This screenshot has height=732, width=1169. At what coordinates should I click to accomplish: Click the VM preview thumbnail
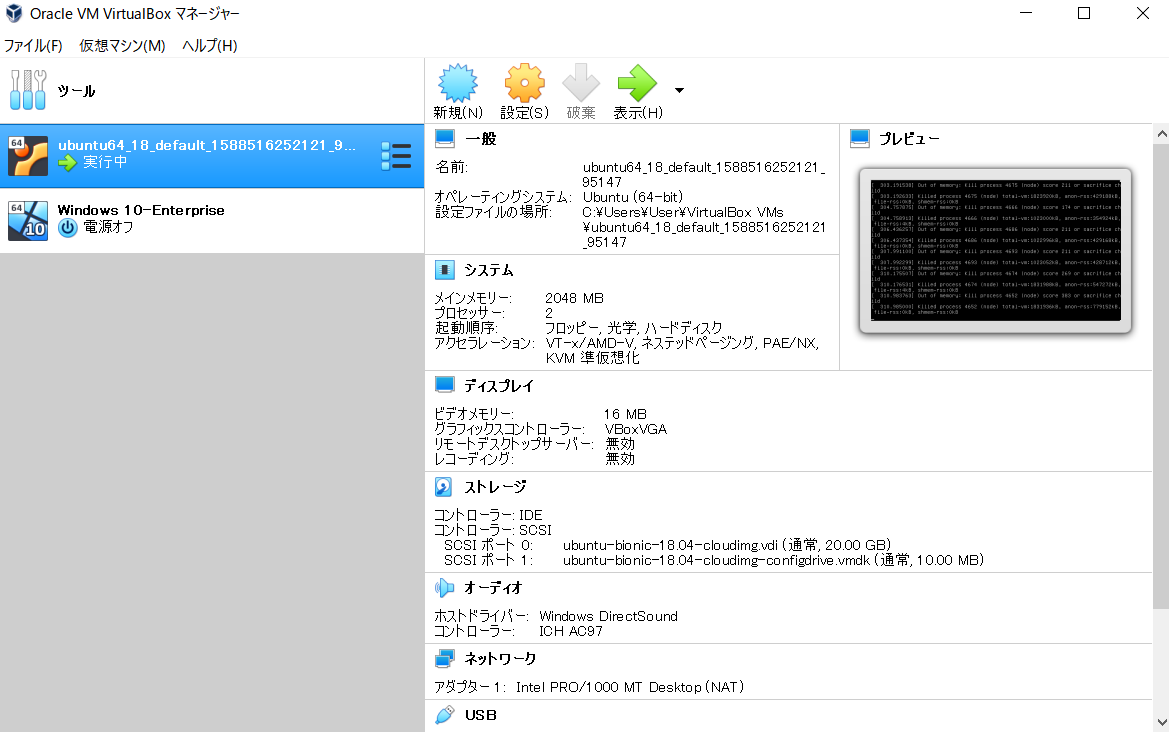coord(995,250)
